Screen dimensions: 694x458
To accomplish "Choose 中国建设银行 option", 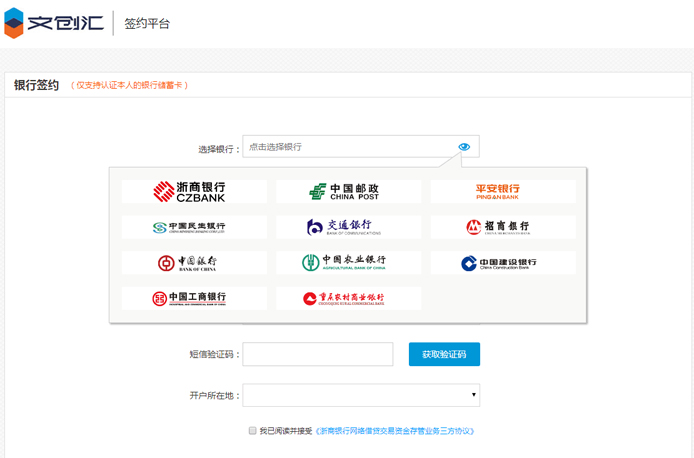I will click(503, 263).
